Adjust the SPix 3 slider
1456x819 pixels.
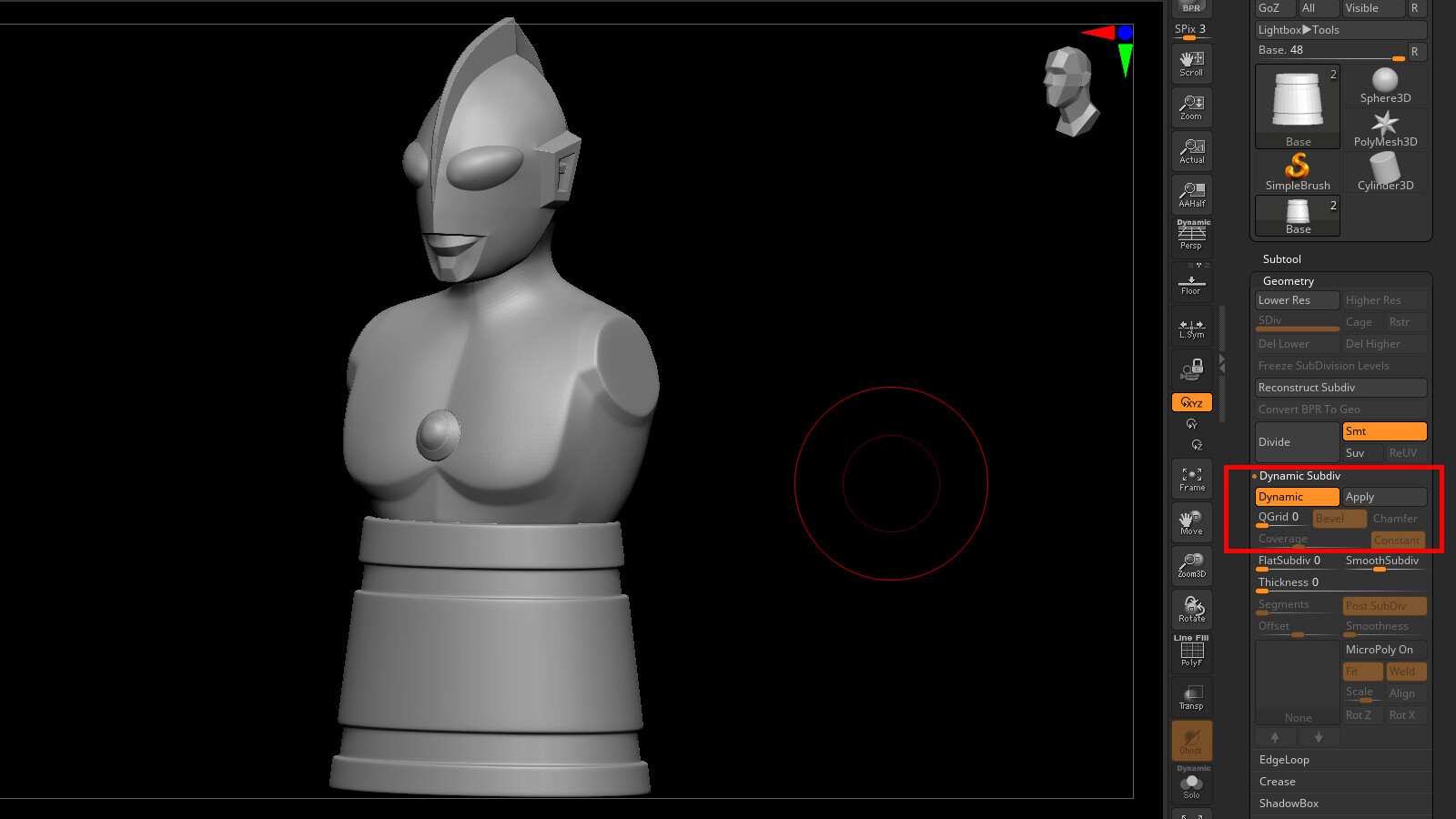click(1191, 31)
